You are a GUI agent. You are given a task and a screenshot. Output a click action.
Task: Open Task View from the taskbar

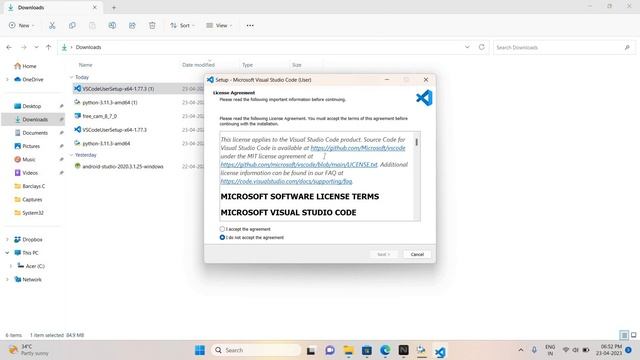pos(311,350)
